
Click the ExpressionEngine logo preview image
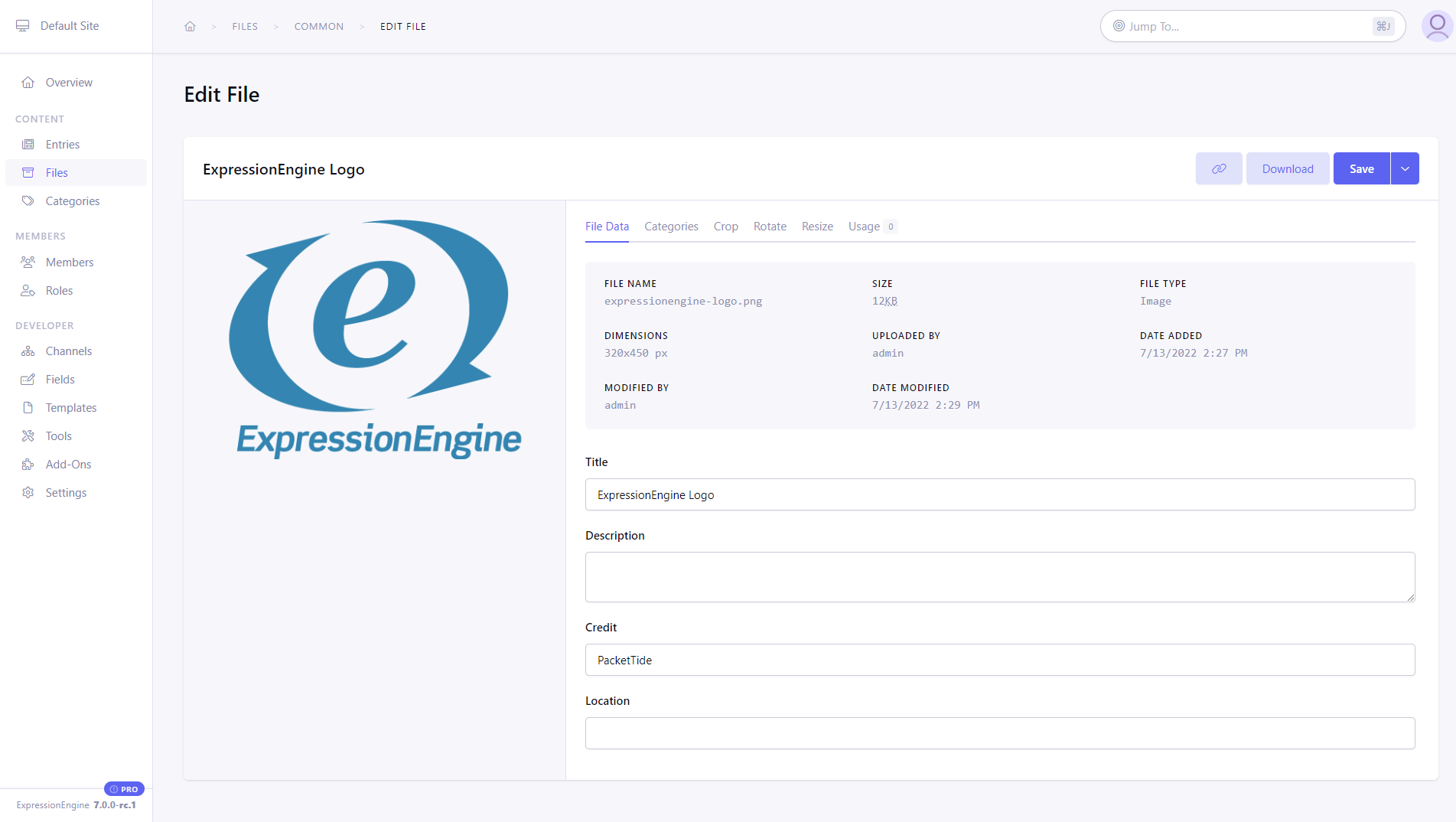point(375,339)
